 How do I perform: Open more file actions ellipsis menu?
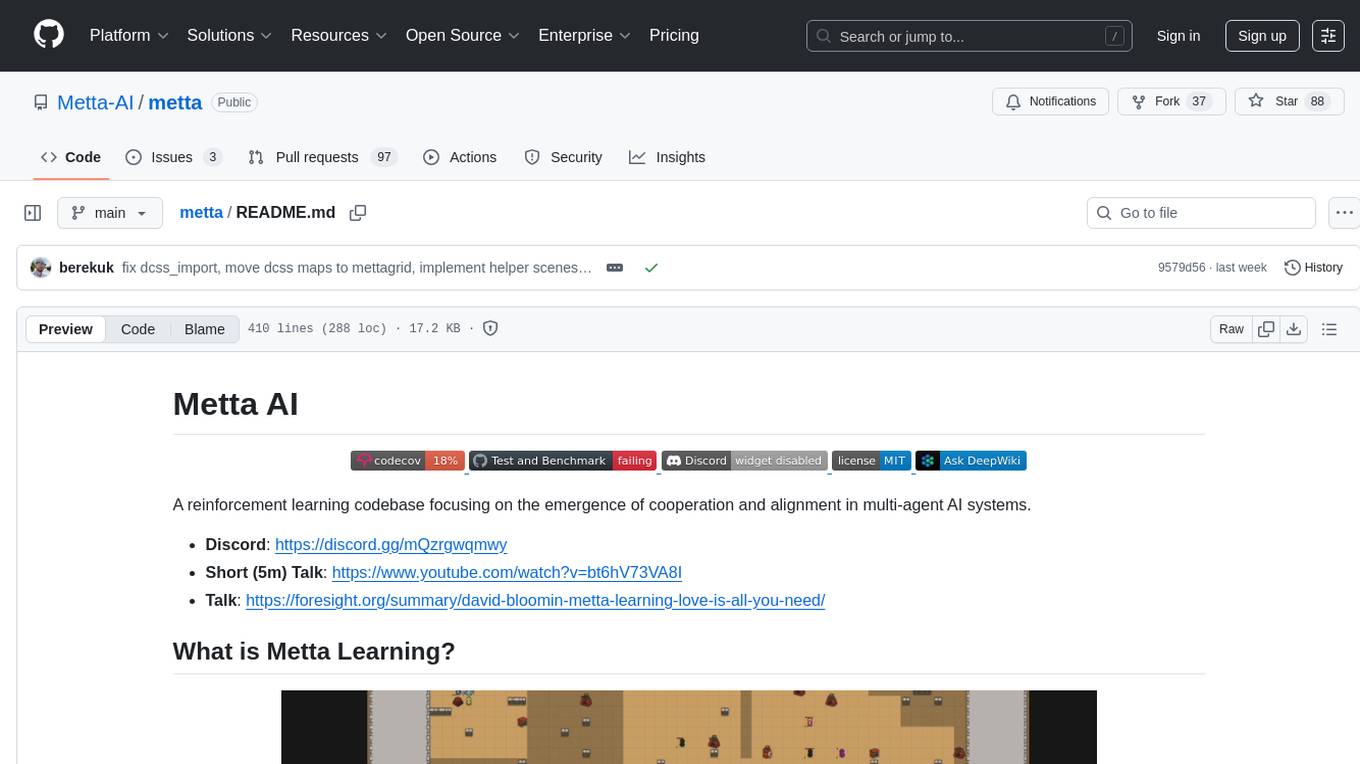(x=1344, y=213)
